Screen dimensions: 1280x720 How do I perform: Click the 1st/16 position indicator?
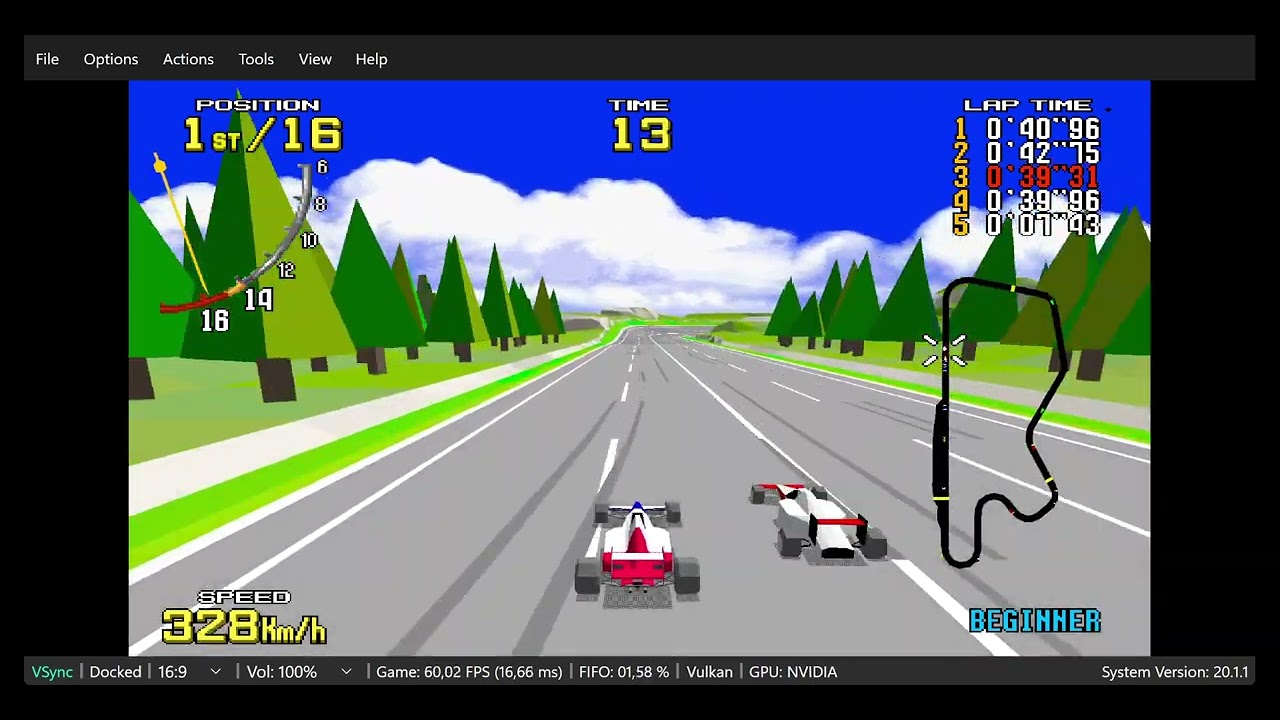[262, 134]
